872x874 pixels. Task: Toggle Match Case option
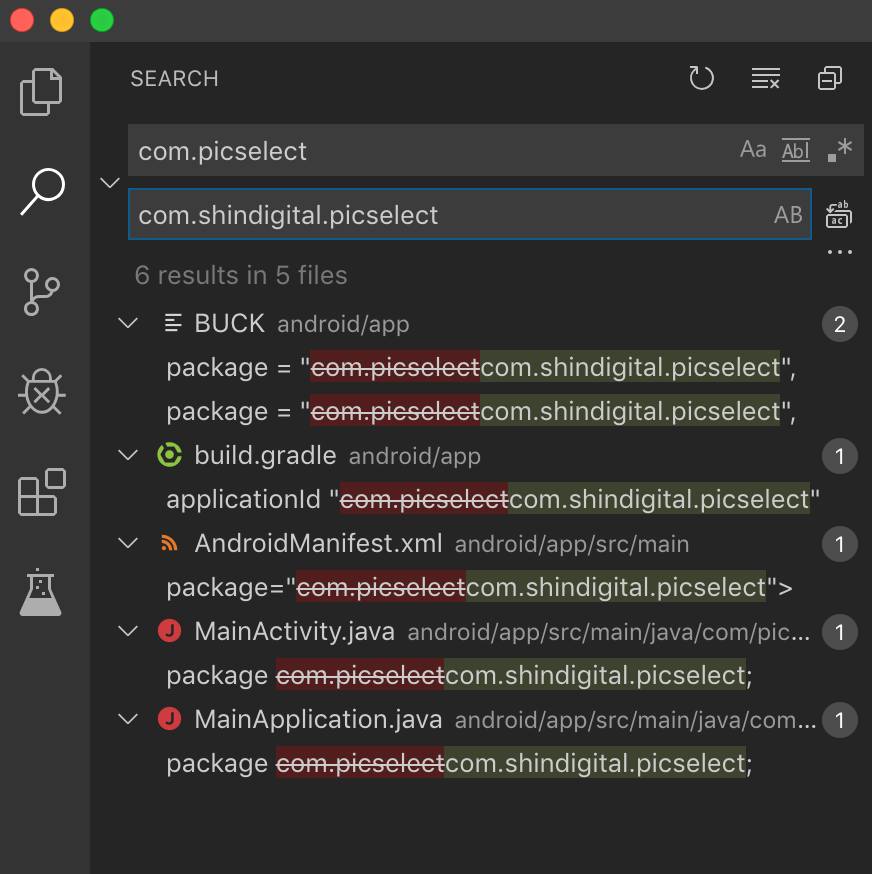coord(753,149)
